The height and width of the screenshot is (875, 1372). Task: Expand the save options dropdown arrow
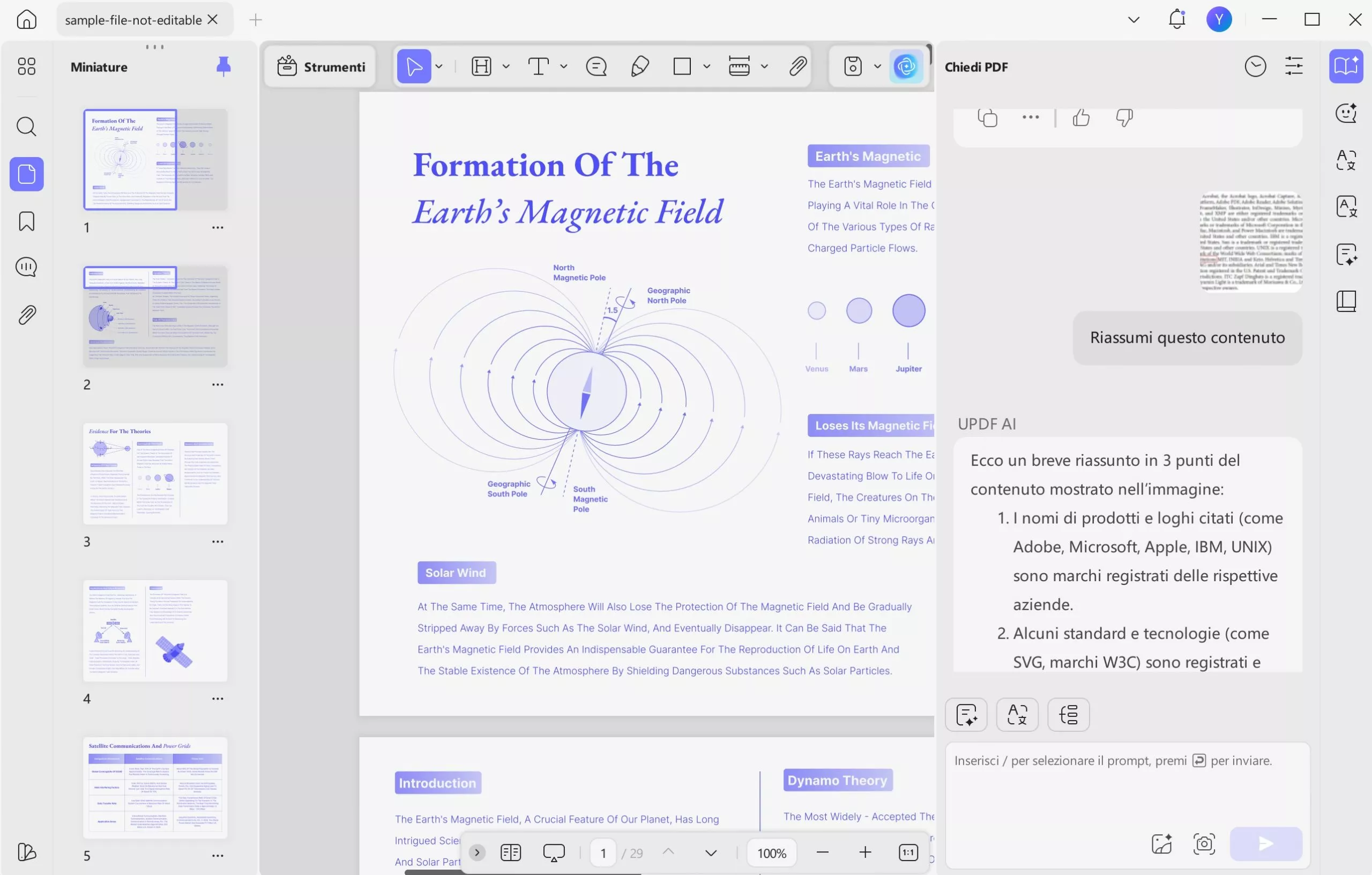tap(878, 66)
